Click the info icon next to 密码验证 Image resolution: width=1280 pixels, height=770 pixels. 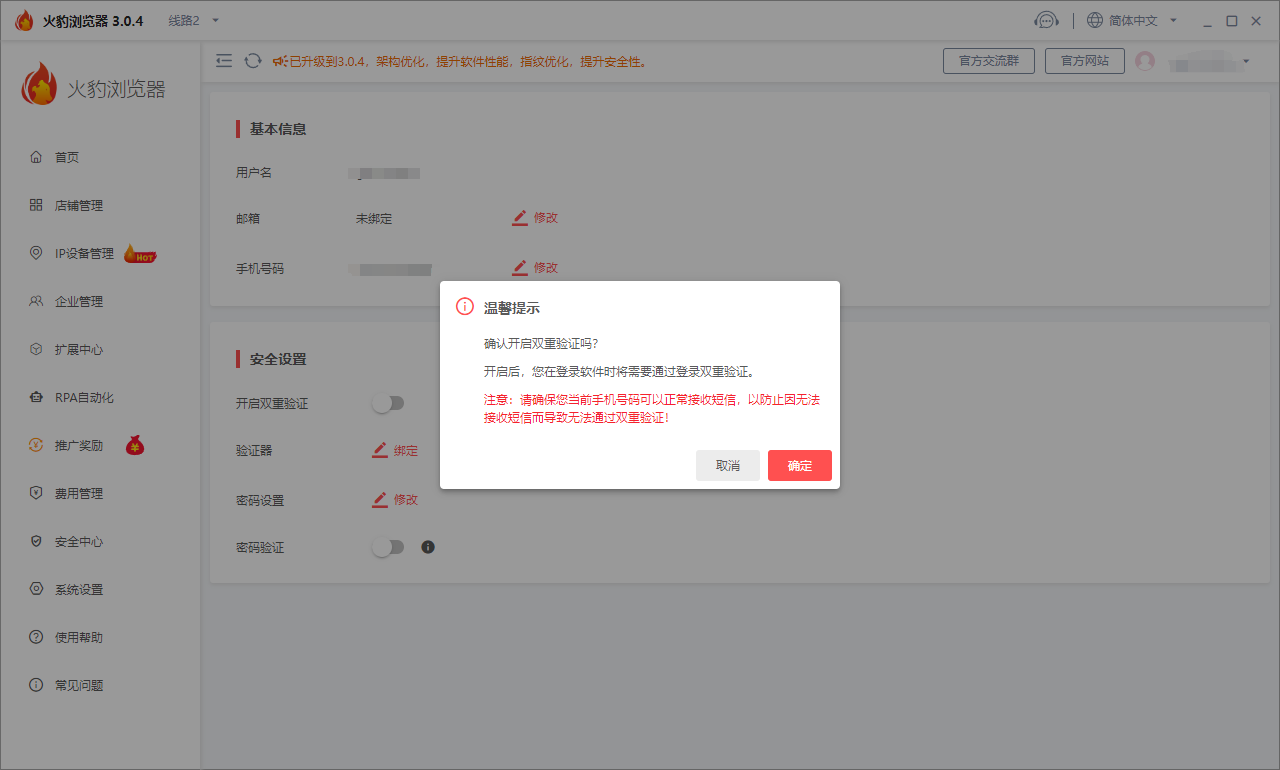click(427, 547)
